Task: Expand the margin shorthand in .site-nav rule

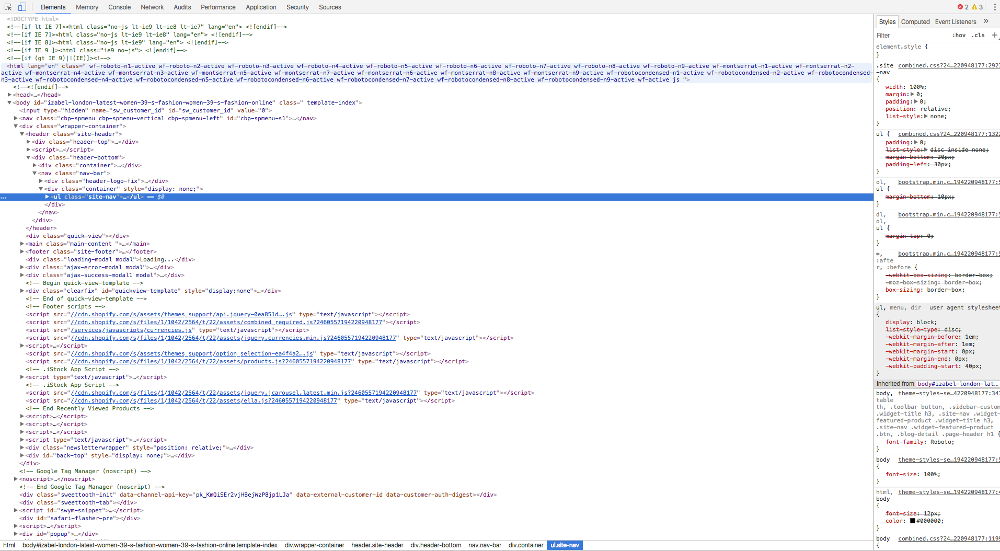Action: coord(915,94)
